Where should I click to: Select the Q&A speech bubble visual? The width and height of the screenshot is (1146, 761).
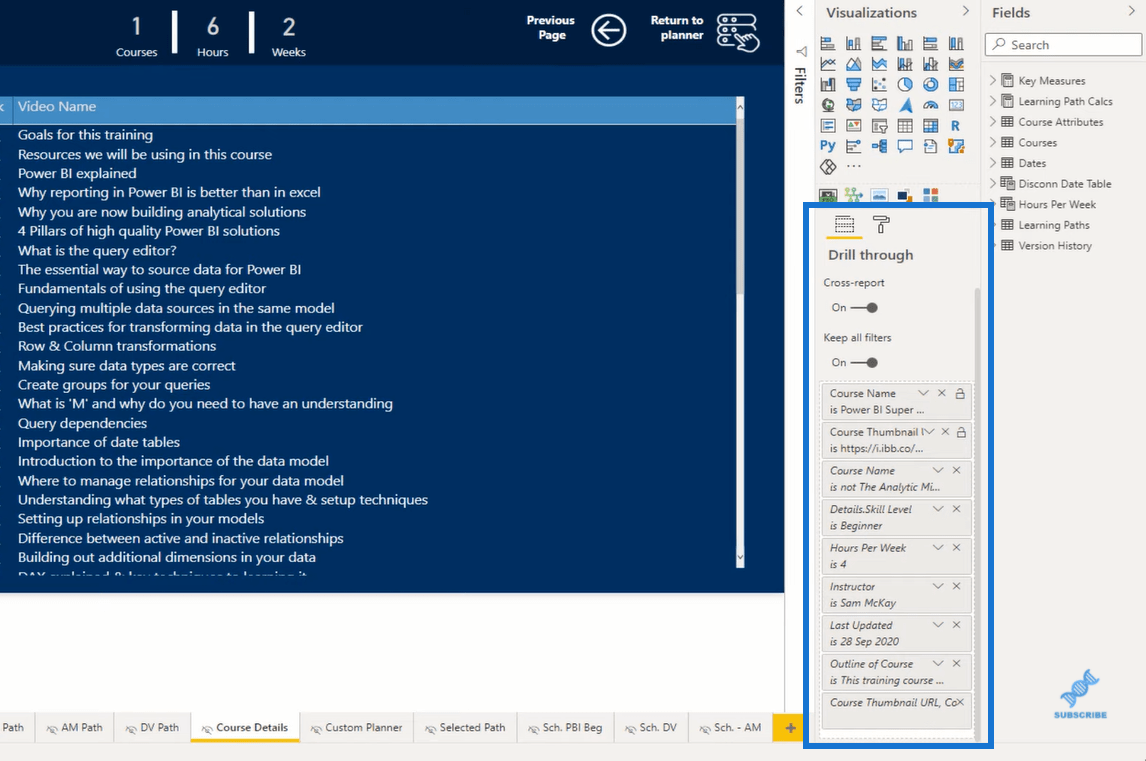(x=905, y=146)
